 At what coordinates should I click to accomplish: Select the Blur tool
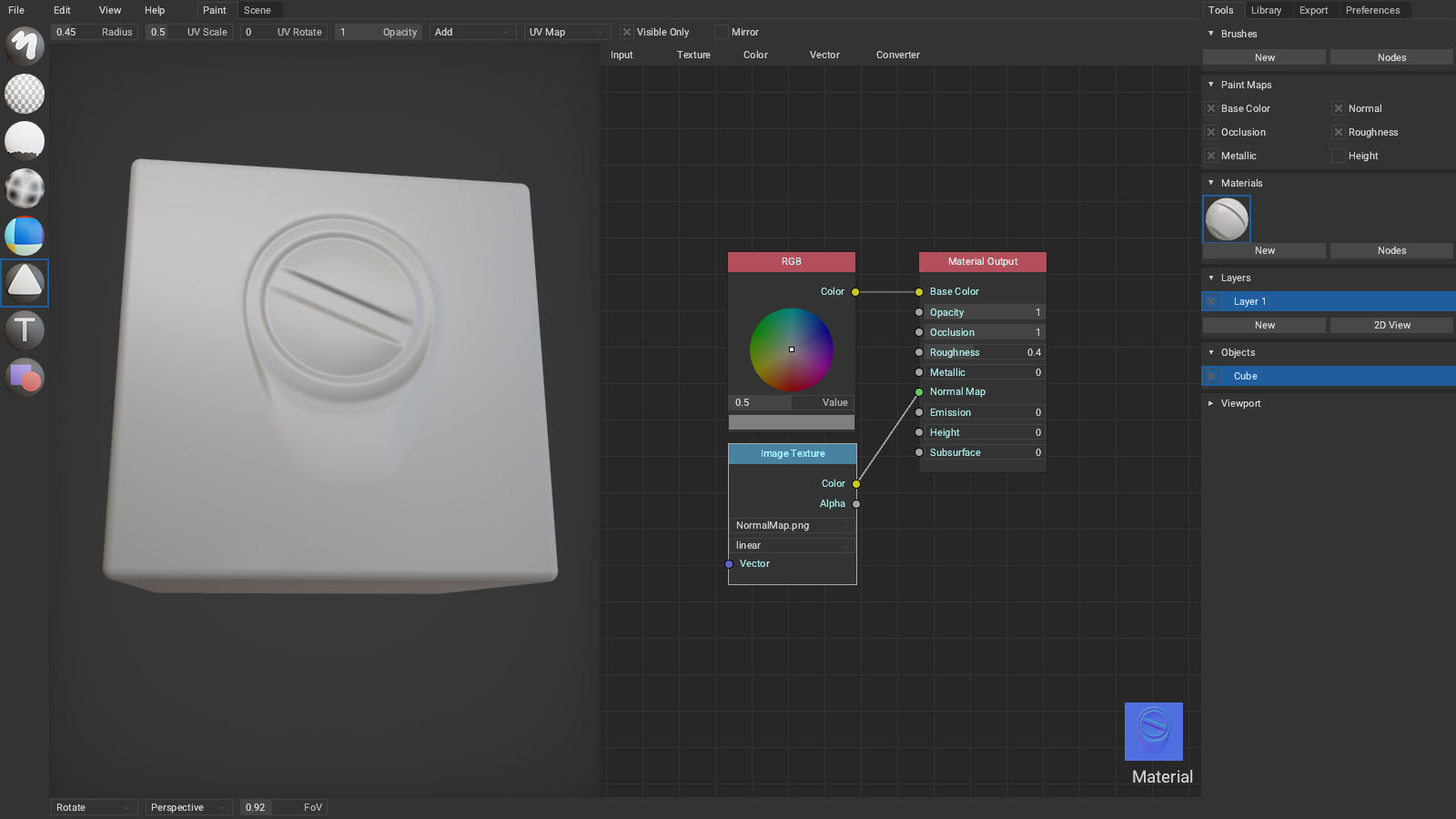pyautogui.click(x=24, y=188)
